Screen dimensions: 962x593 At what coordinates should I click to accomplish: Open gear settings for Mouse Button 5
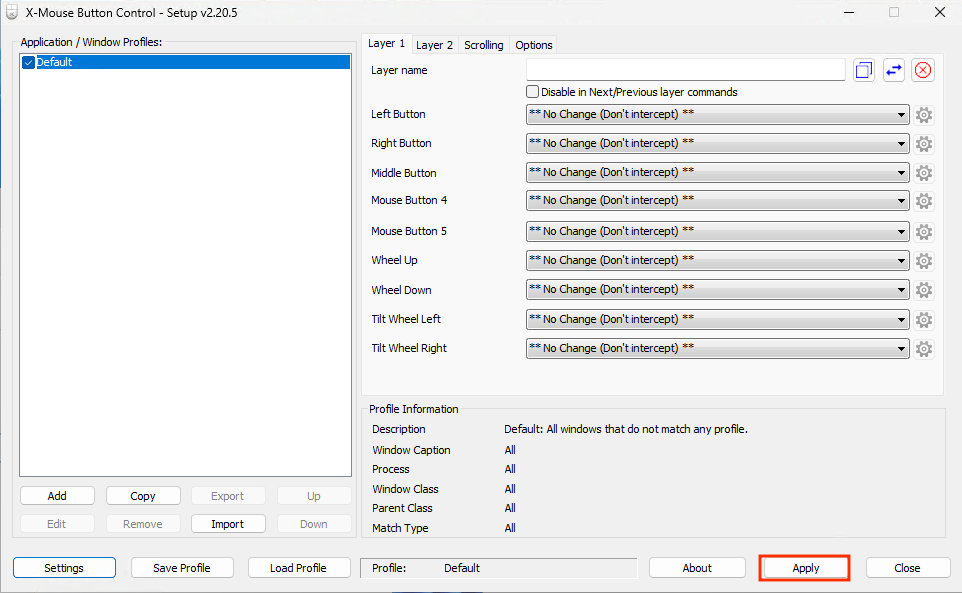coord(923,232)
